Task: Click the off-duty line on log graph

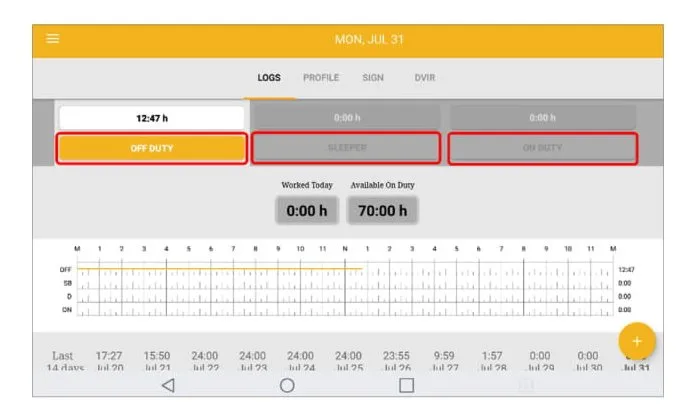Action: pos(220,269)
